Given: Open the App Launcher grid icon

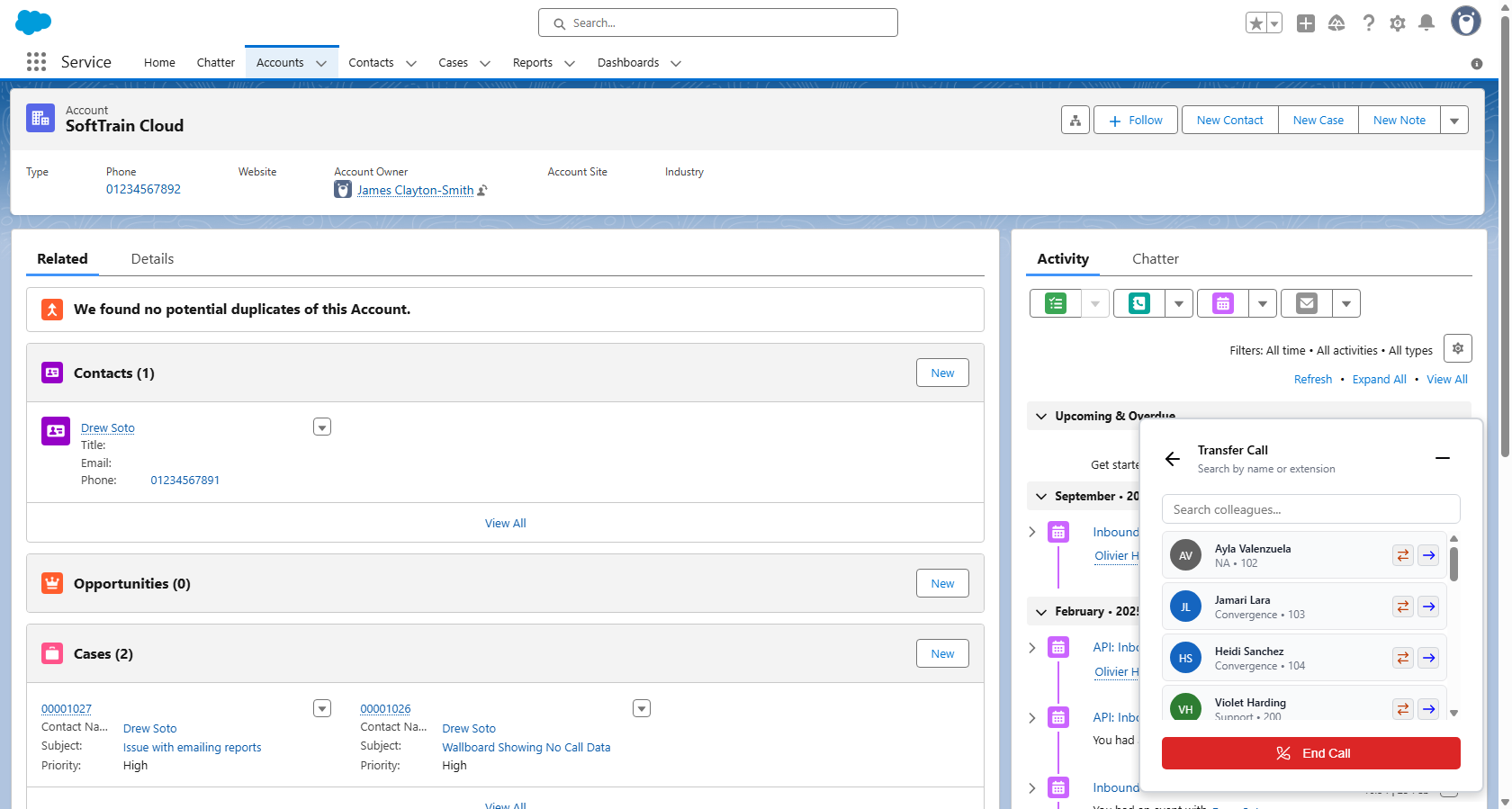Looking at the screenshot, I should click(36, 62).
